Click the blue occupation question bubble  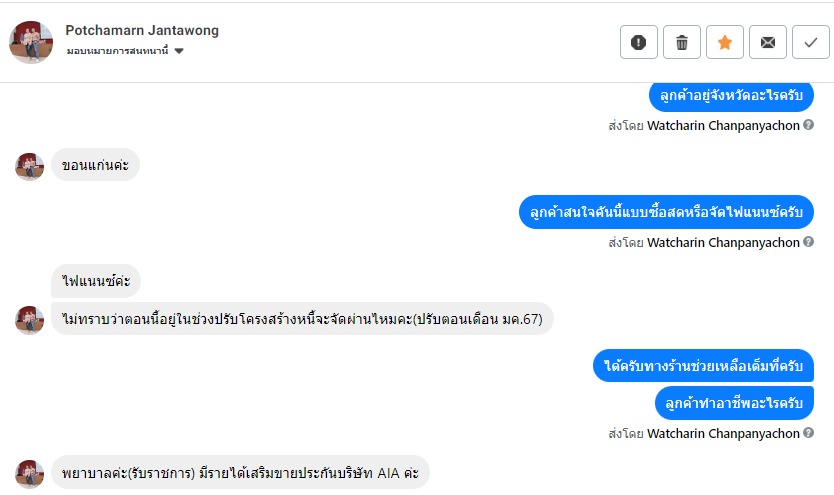click(734, 403)
